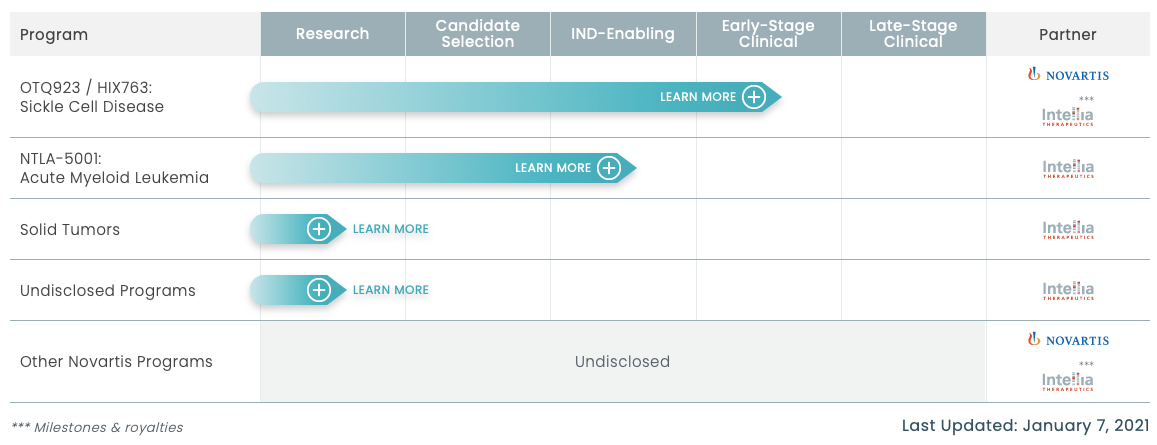The image size is (1157, 445).
Task: Select the Research column header
Action: 332,34
